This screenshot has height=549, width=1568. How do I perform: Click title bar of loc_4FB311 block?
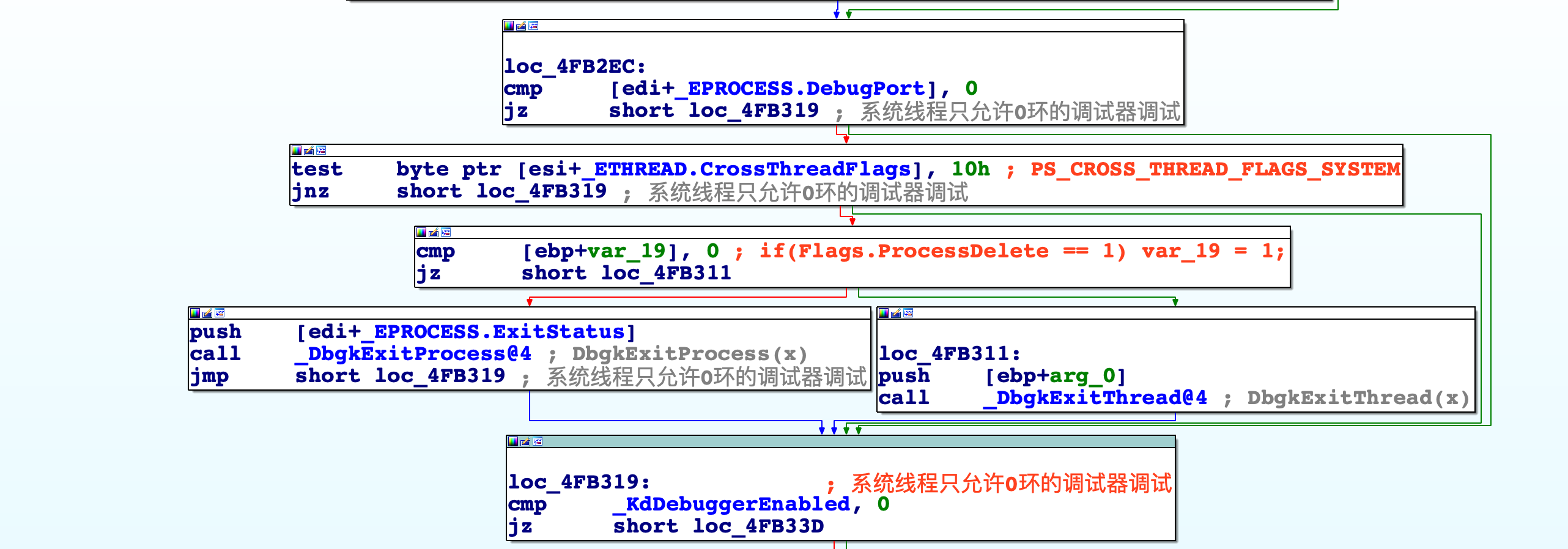coord(1176,313)
